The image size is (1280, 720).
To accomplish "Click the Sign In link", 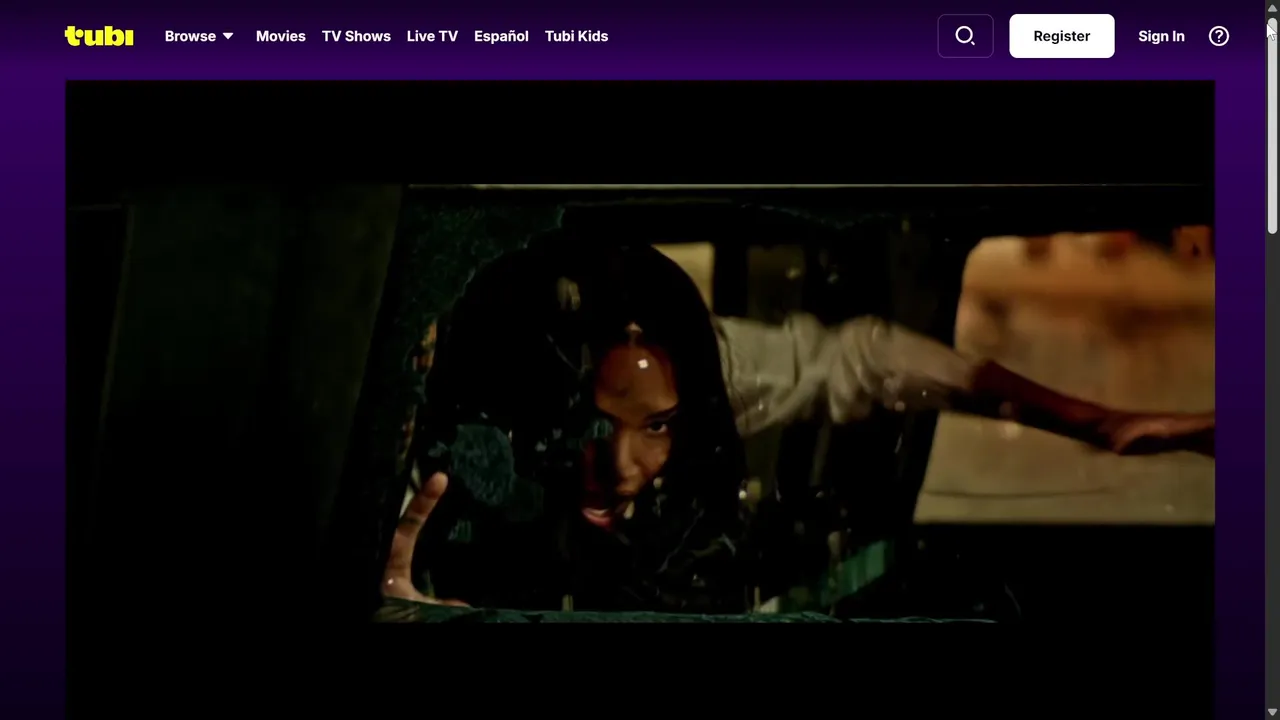I will coord(1161,36).
